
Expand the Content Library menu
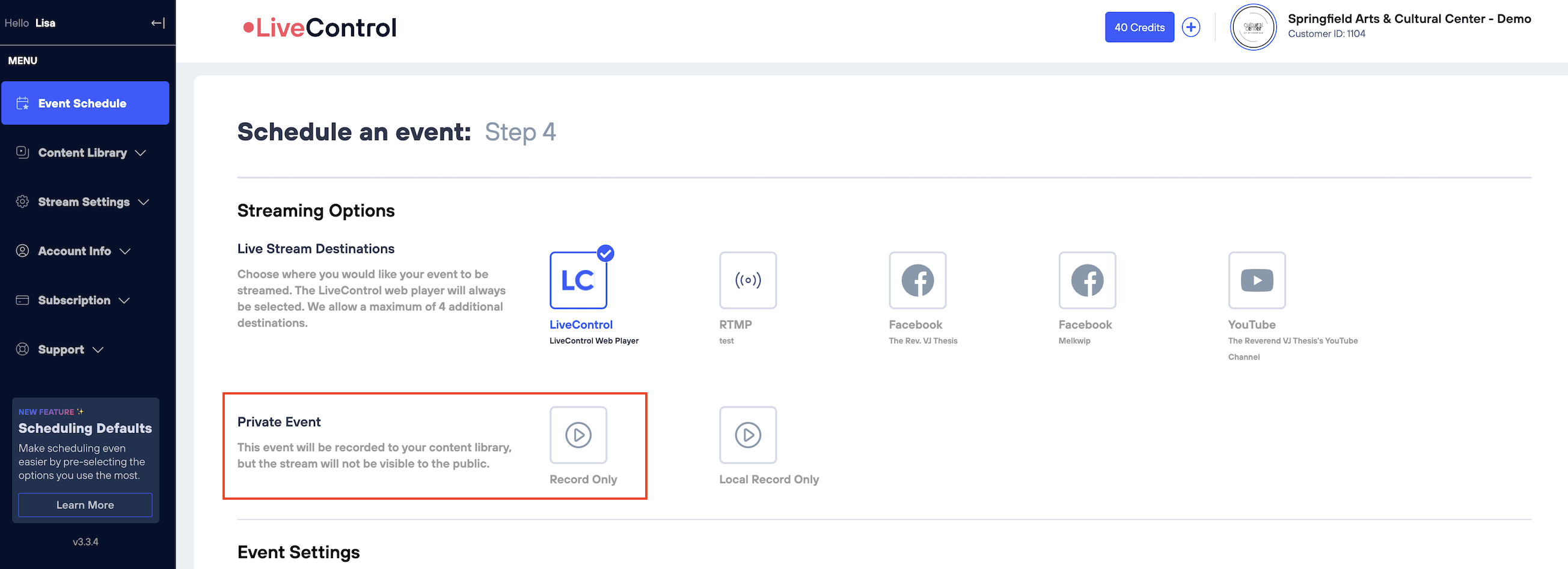coord(82,153)
